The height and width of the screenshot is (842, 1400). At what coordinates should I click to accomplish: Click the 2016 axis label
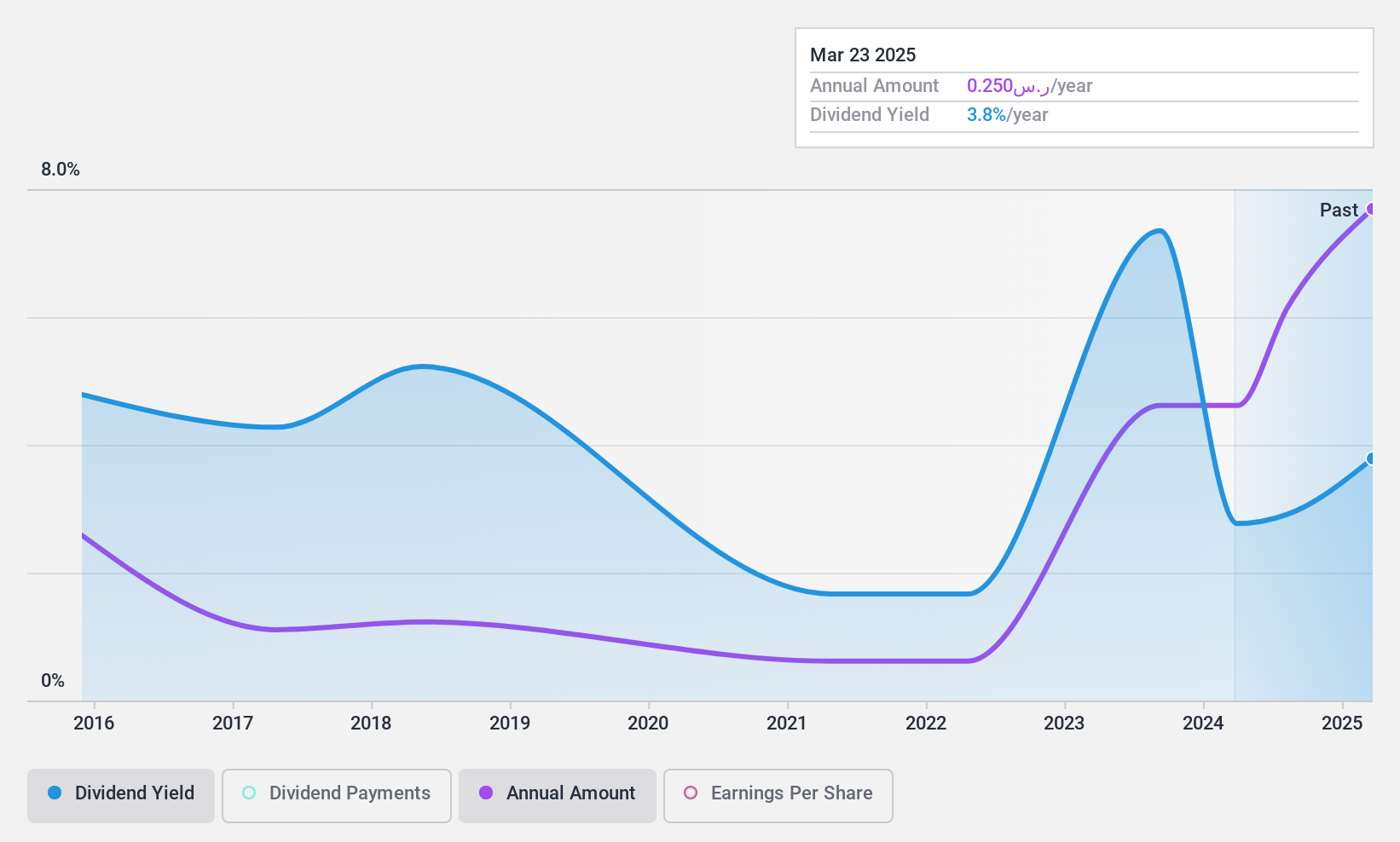coord(94,724)
